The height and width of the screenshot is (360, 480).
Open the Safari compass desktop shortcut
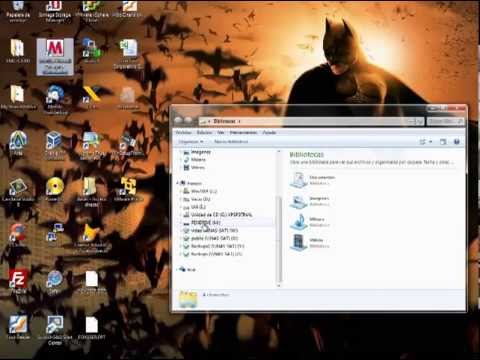coord(54,281)
